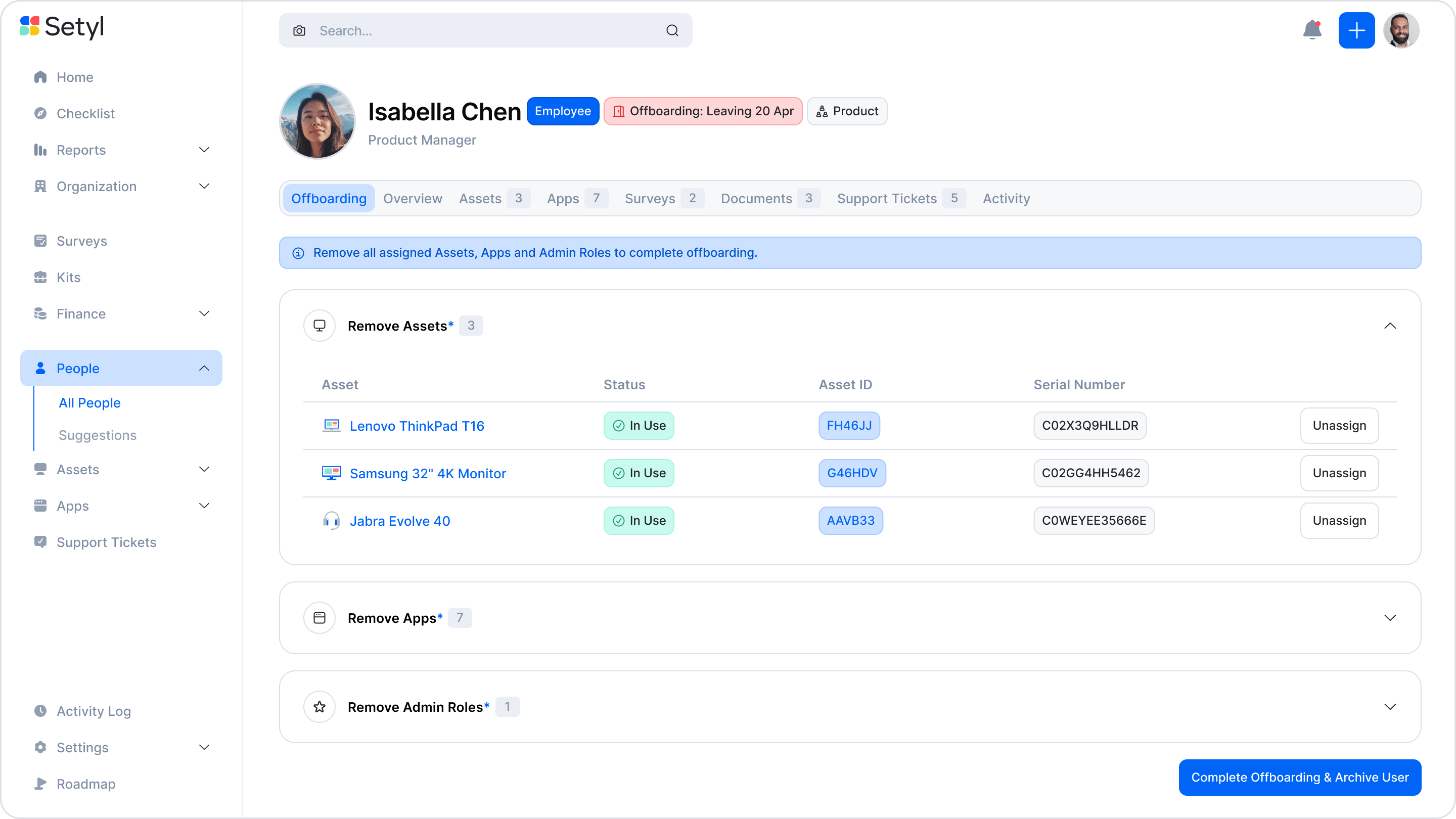Viewport: 1456px width, 819px height.
Task: Switch to the Documents tab
Action: point(756,198)
